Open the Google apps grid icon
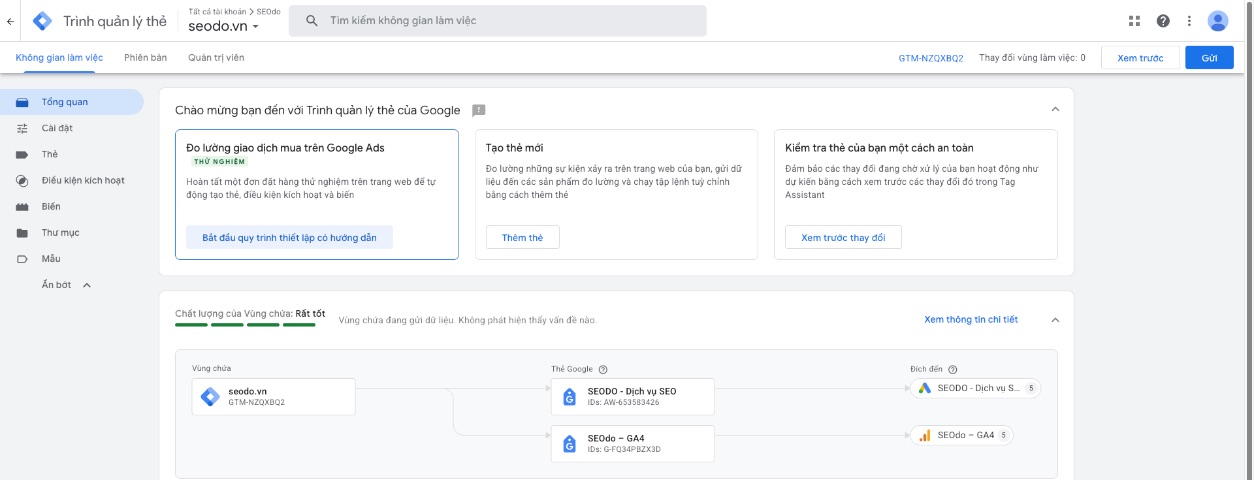Image resolution: width=1254 pixels, height=480 pixels. coord(1134,21)
